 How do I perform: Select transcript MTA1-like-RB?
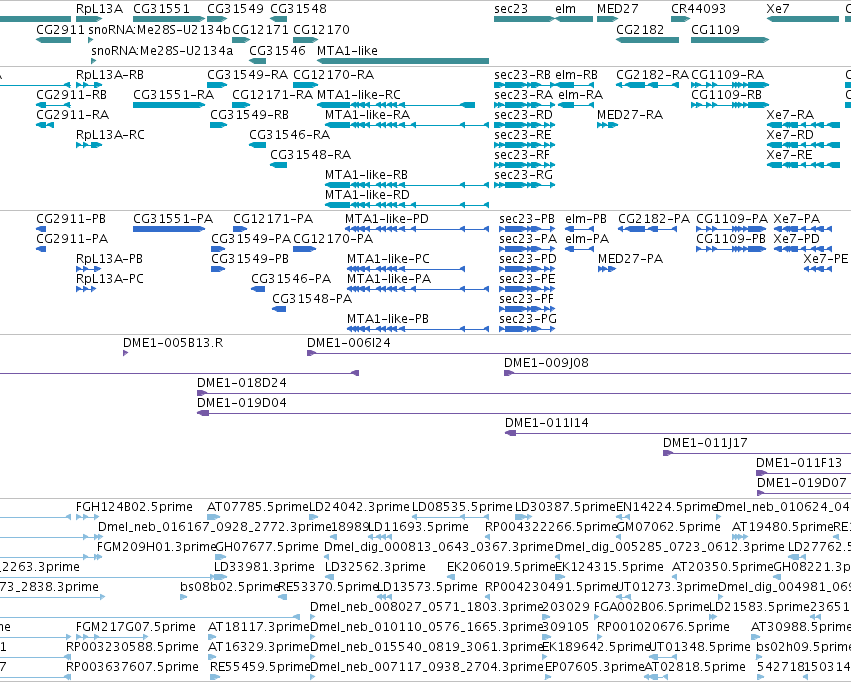pos(366,175)
